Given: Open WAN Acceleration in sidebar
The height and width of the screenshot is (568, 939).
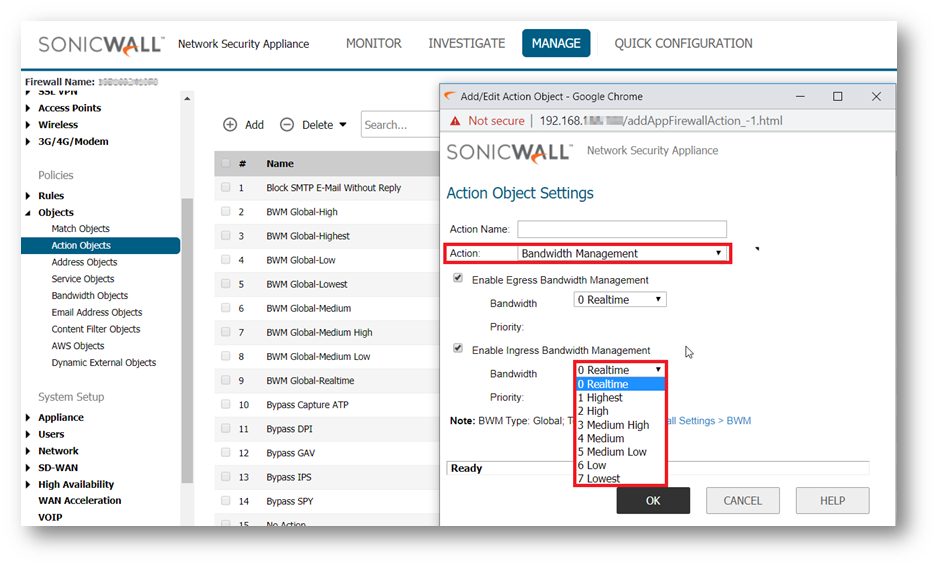Looking at the screenshot, I should (x=80, y=500).
